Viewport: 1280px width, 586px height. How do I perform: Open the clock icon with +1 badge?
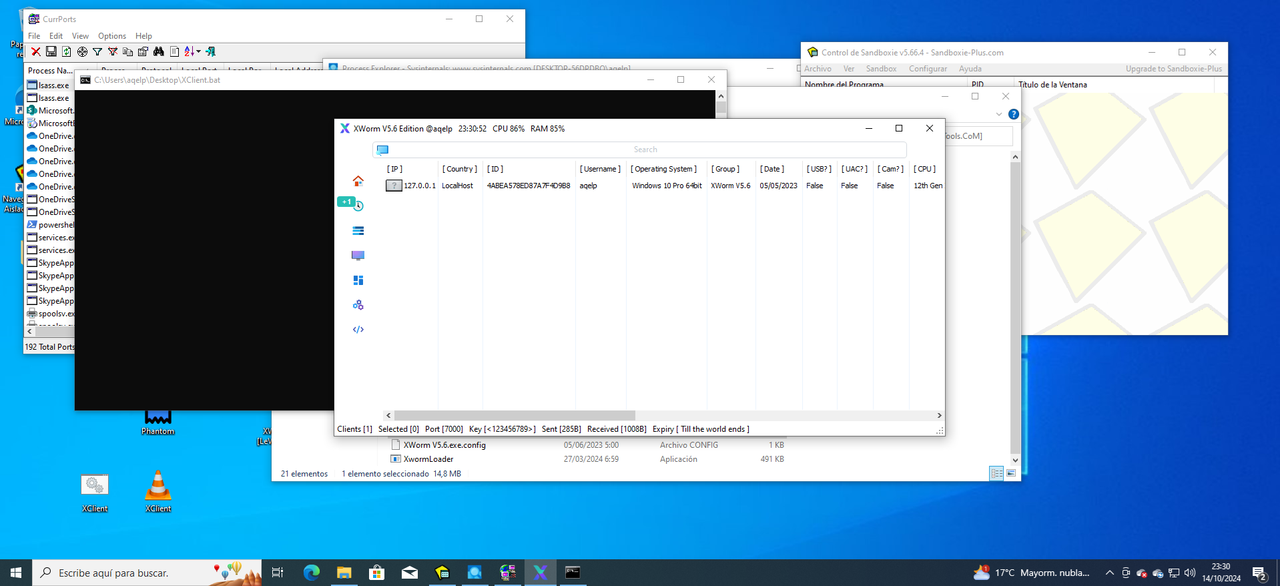(358, 205)
